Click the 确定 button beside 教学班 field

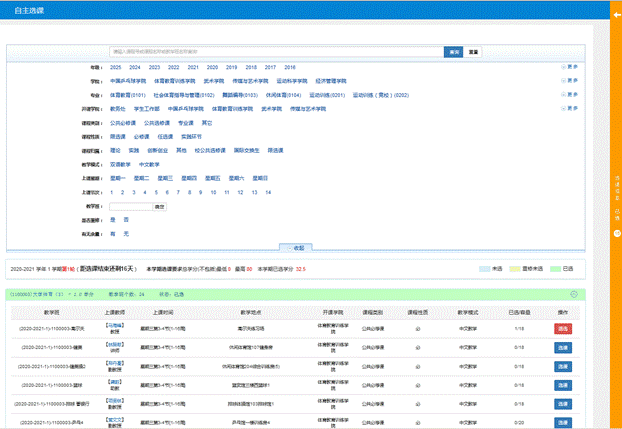point(160,205)
